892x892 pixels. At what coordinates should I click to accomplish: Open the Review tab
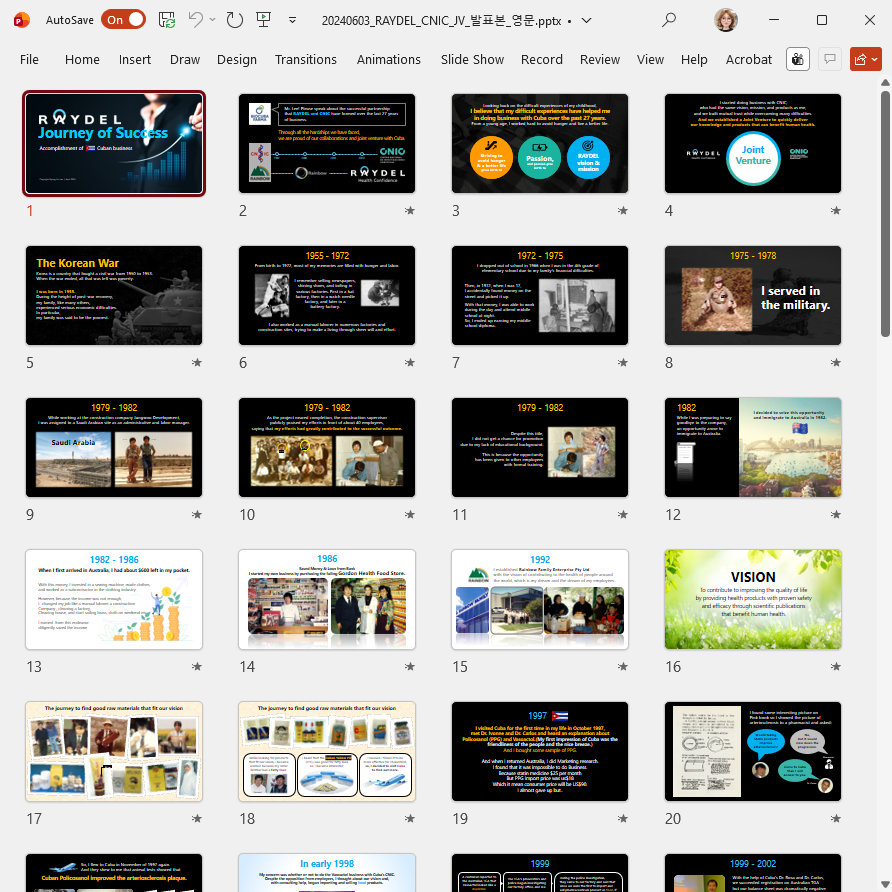pos(600,59)
